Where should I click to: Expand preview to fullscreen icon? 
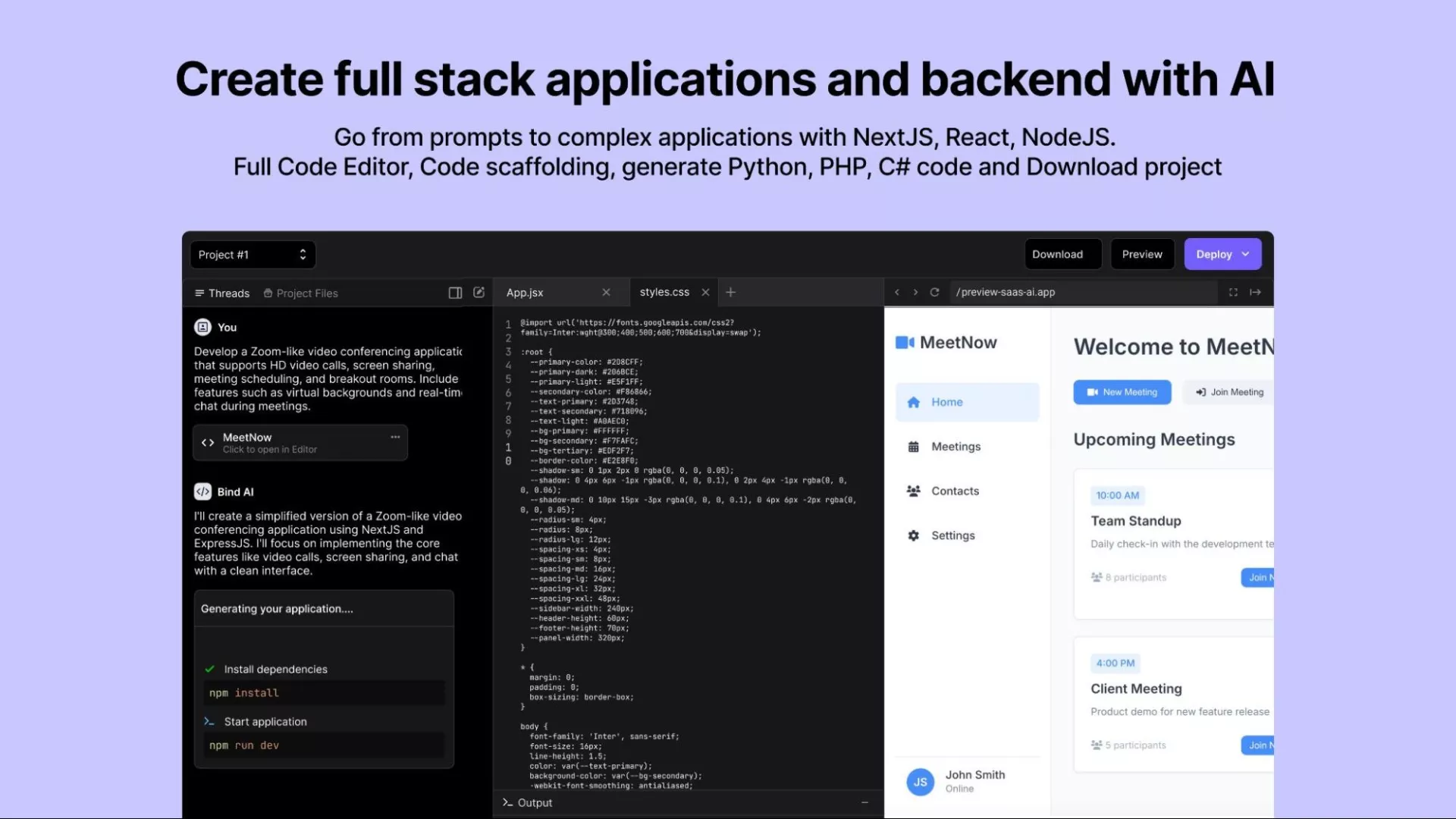coord(1233,292)
